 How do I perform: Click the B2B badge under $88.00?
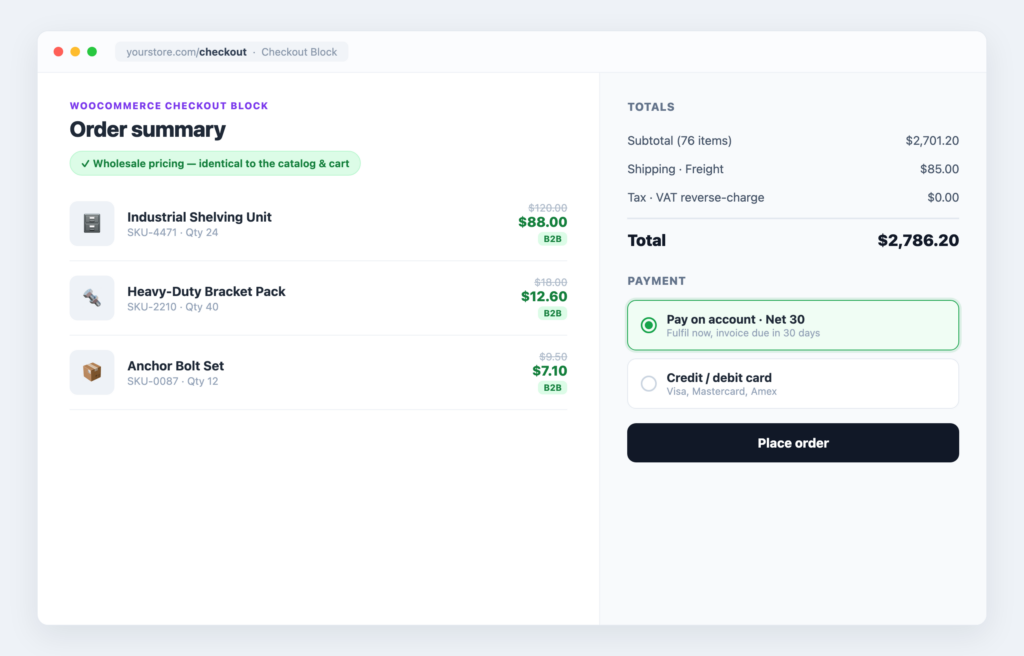tap(552, 239)
